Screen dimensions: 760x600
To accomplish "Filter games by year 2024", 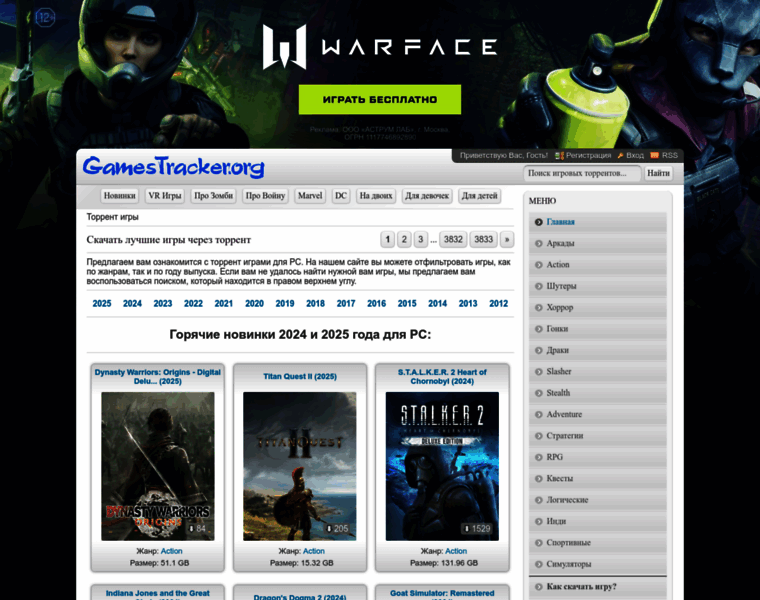I will [132, 304].
